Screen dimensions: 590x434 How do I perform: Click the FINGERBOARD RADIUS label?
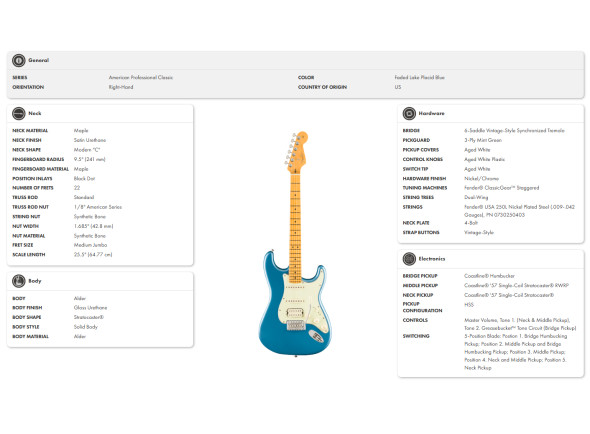click(38, 159)
